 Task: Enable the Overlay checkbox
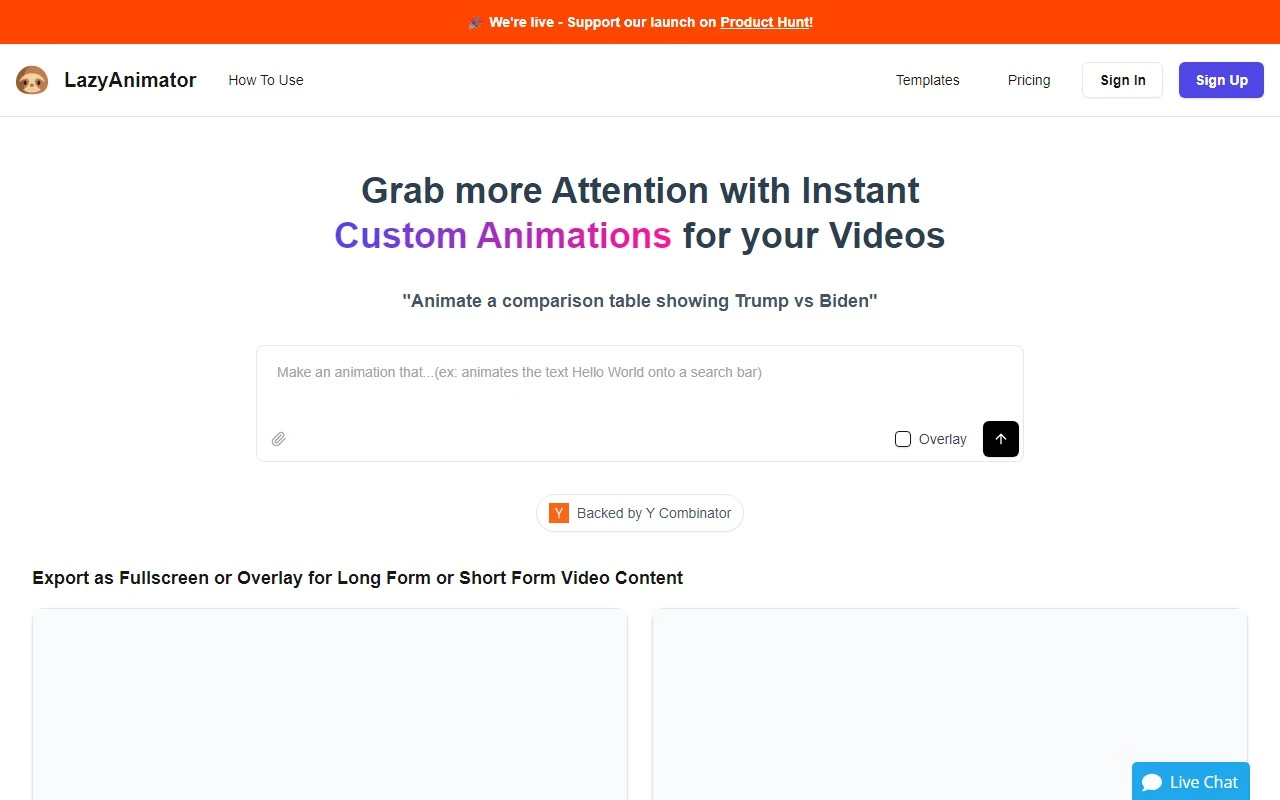[x=903, y=439]
